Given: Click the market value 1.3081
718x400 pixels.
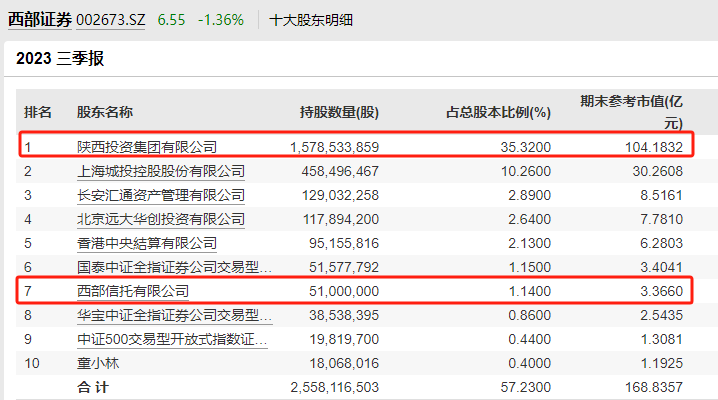Looking at the screenshot, I should [x=661, y=339].
